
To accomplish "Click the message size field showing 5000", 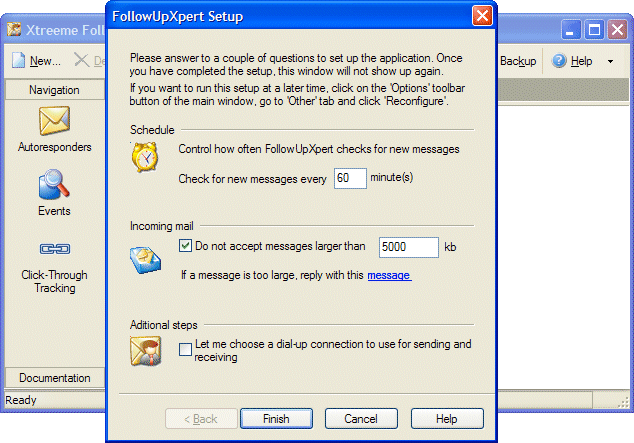I will click(x=408, y=247).
